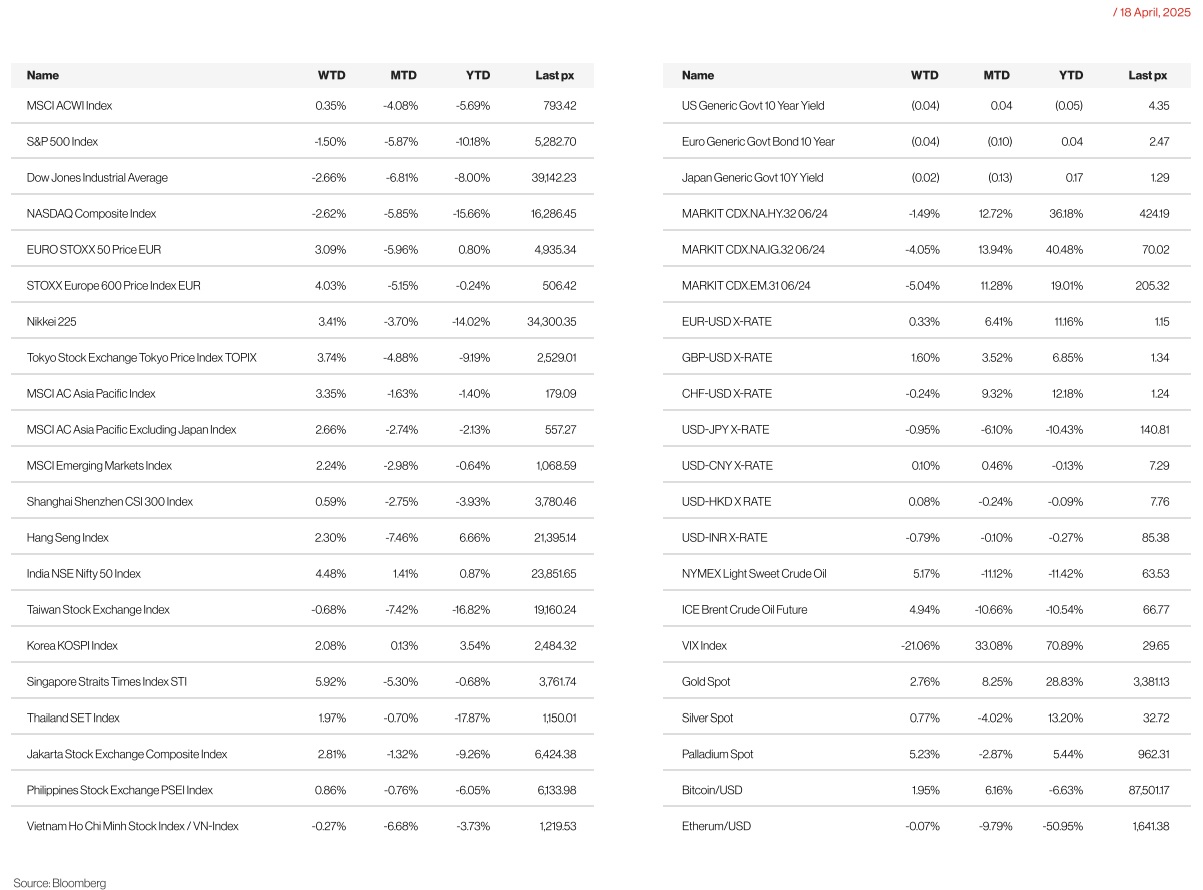Screen dimensions: 1203x890
Task: Click US Generic Govt 10 Year Yield label
Action: [753, 106]
